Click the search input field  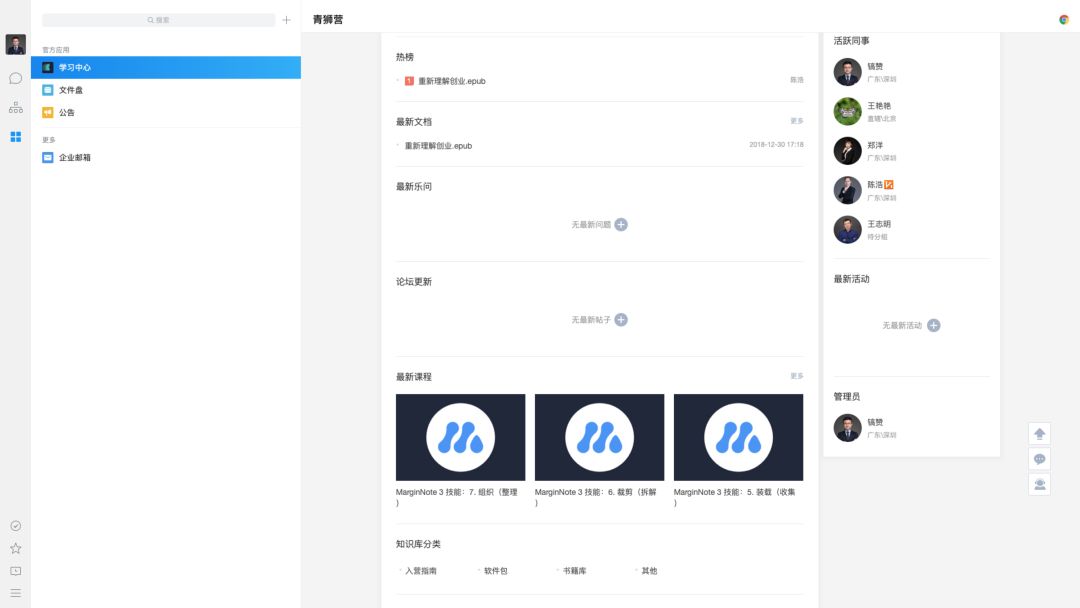158,20
